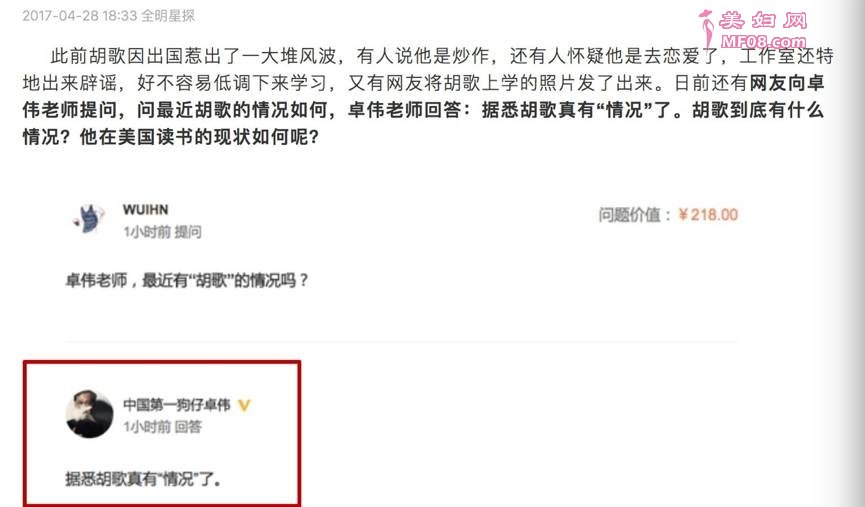Image resolution: width=865 pixels, height=507 pixels.
Task: Click the 1小时前 回答 time label
Action: pyautogui.click(x=162, y=427)
